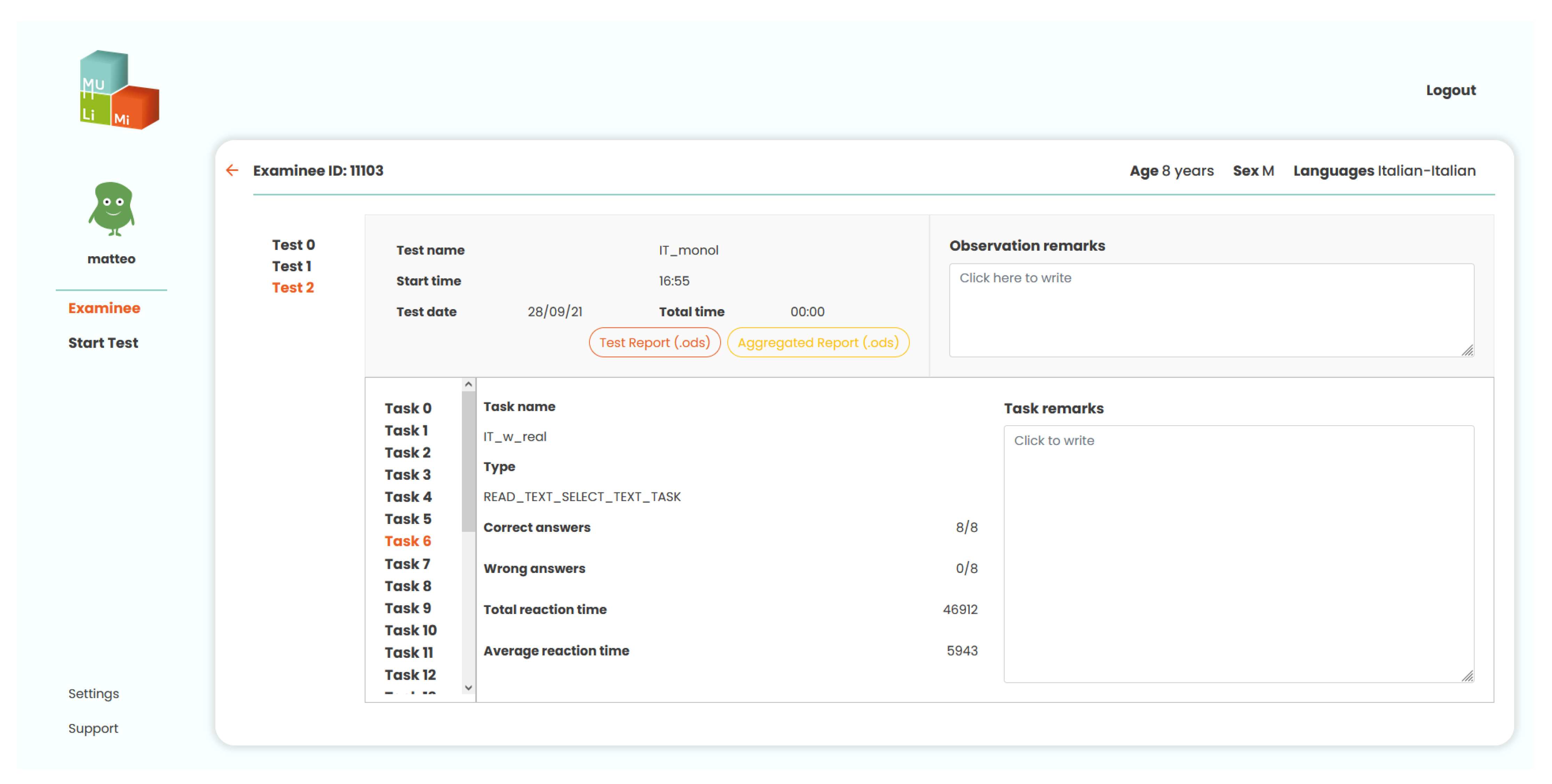
Task: Click the task list scroll-down arrow
Action: point(468,688)
